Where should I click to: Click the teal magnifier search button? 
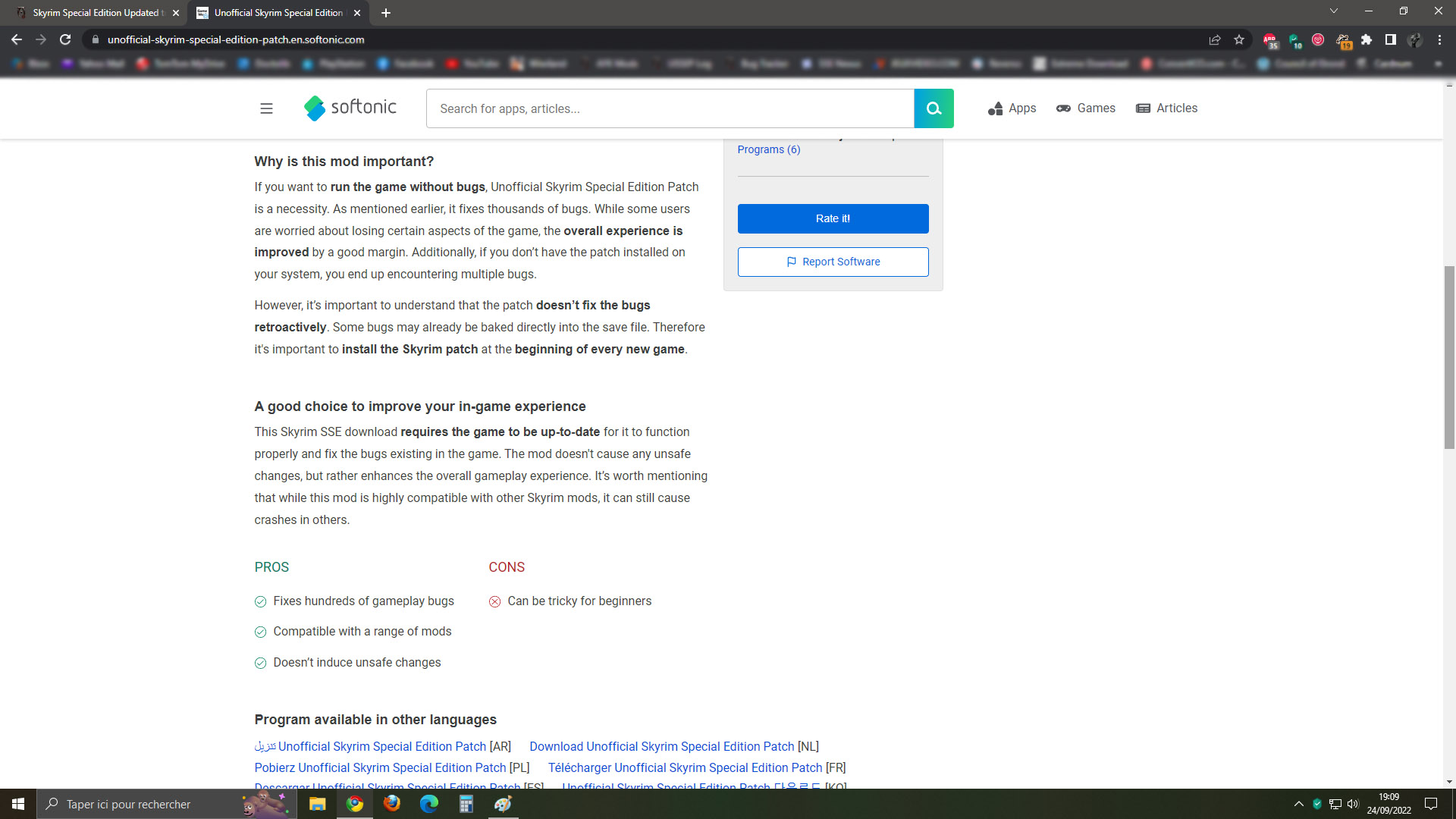tap(934, 108)
